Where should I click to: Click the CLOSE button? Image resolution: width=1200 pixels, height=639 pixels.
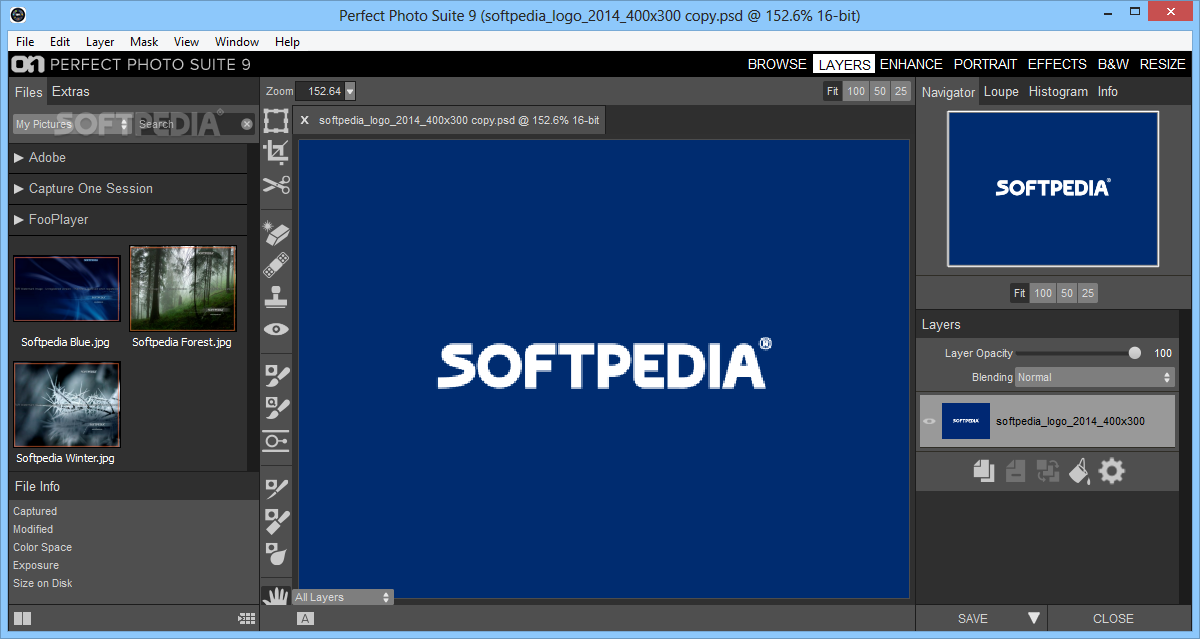point(1113,619)
